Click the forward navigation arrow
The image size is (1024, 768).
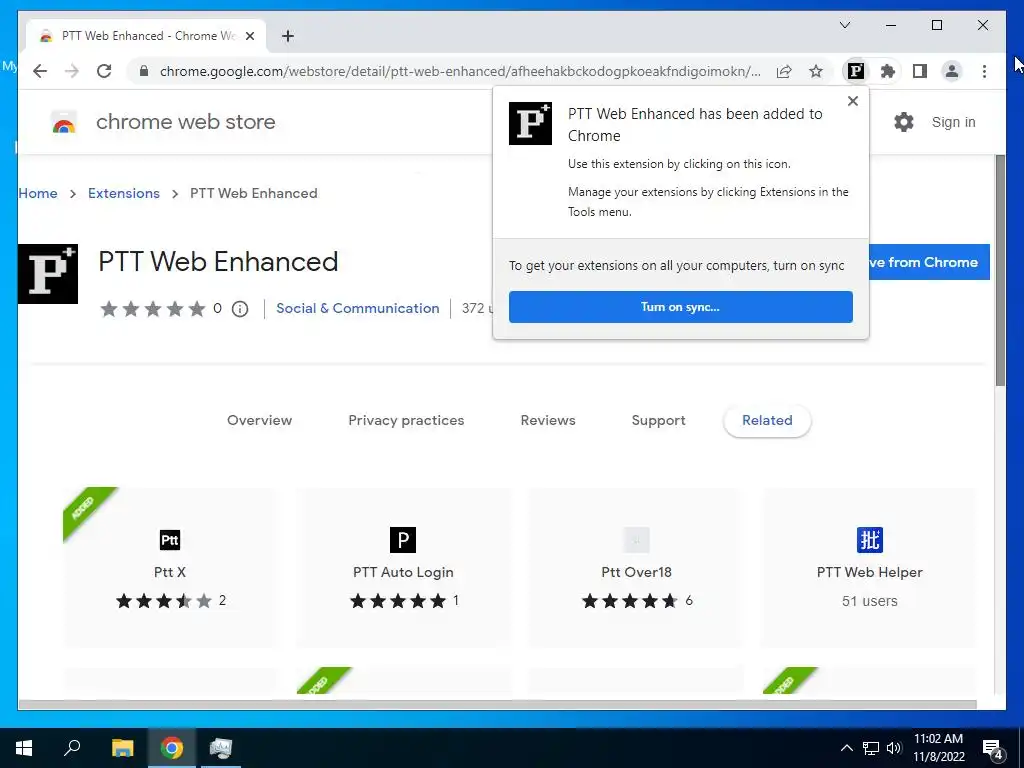pos(72,71)
